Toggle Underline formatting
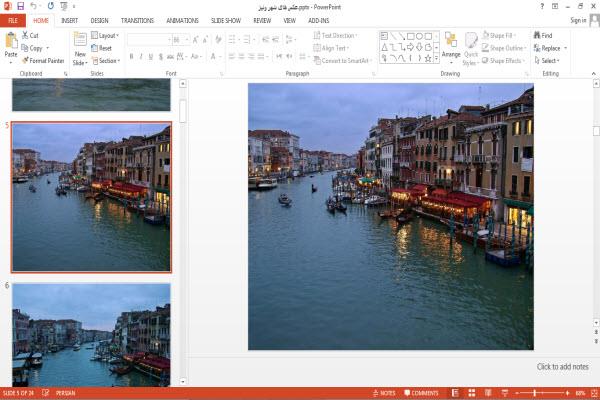 click(150, 57)
